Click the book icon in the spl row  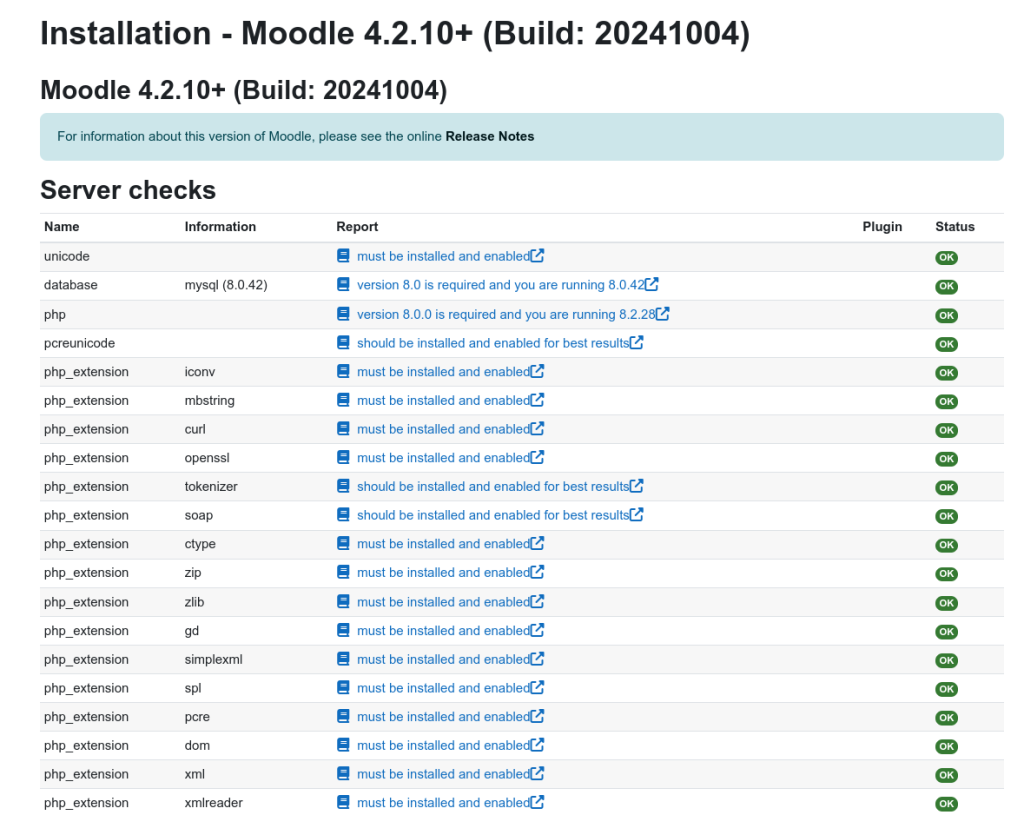[x=343, y=688]
